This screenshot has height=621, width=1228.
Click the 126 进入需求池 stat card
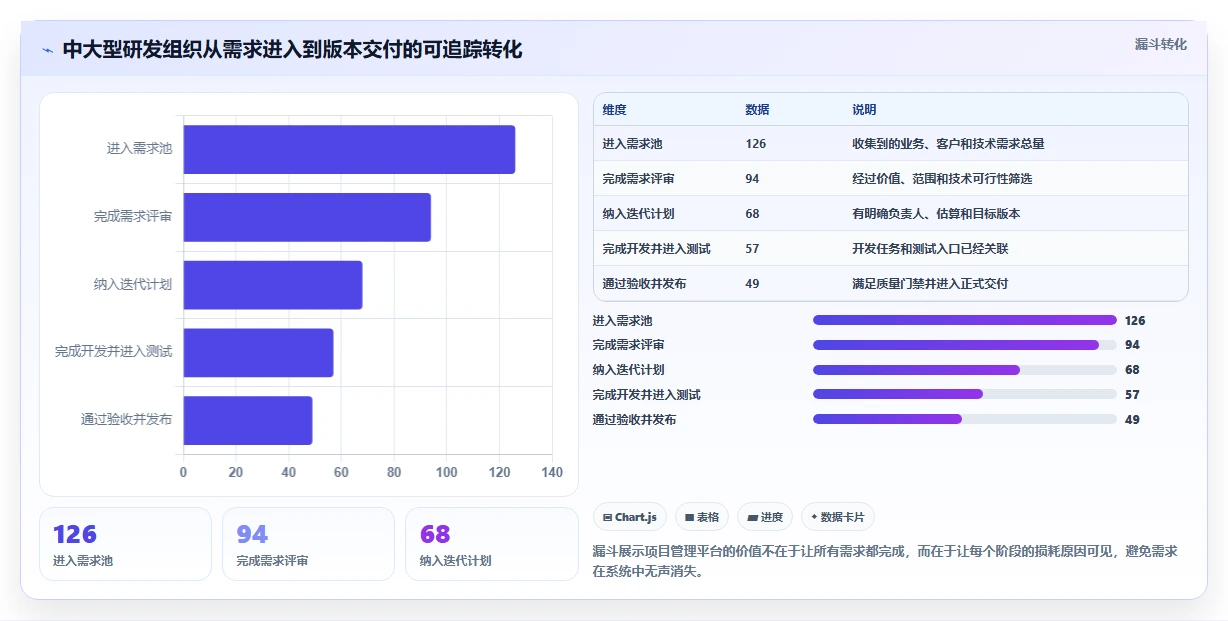[125, 544]
